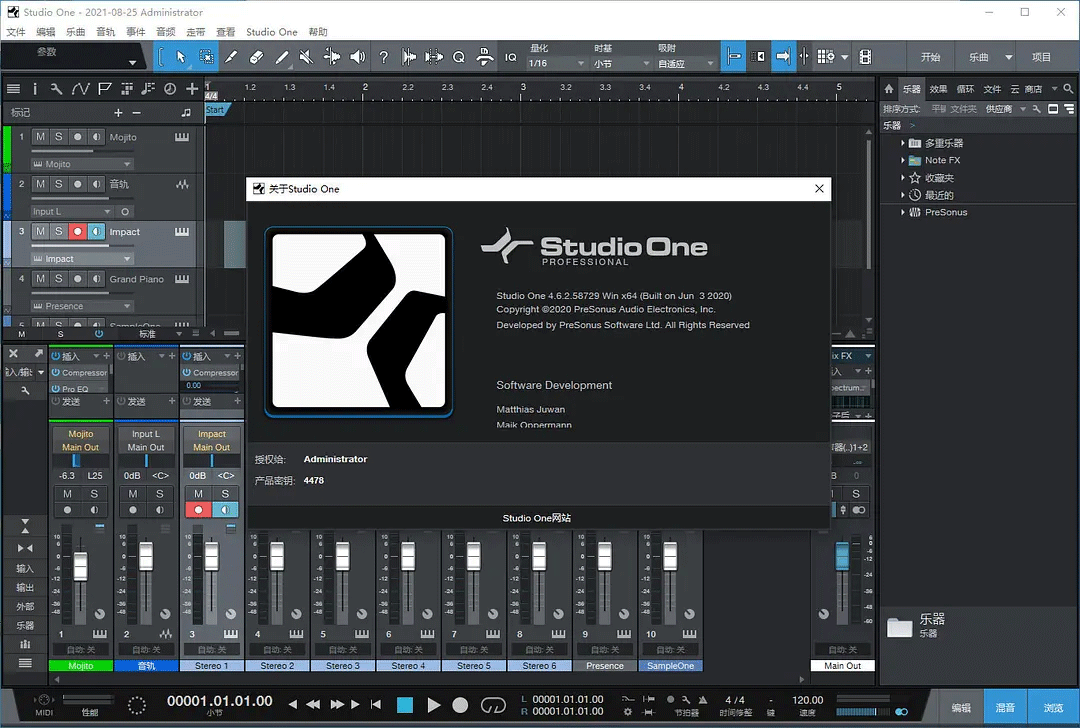Image resolution: width=1080 pixels, height=728 pixels.
Task: Open the Studio One menu
Action: coord(271,32)
